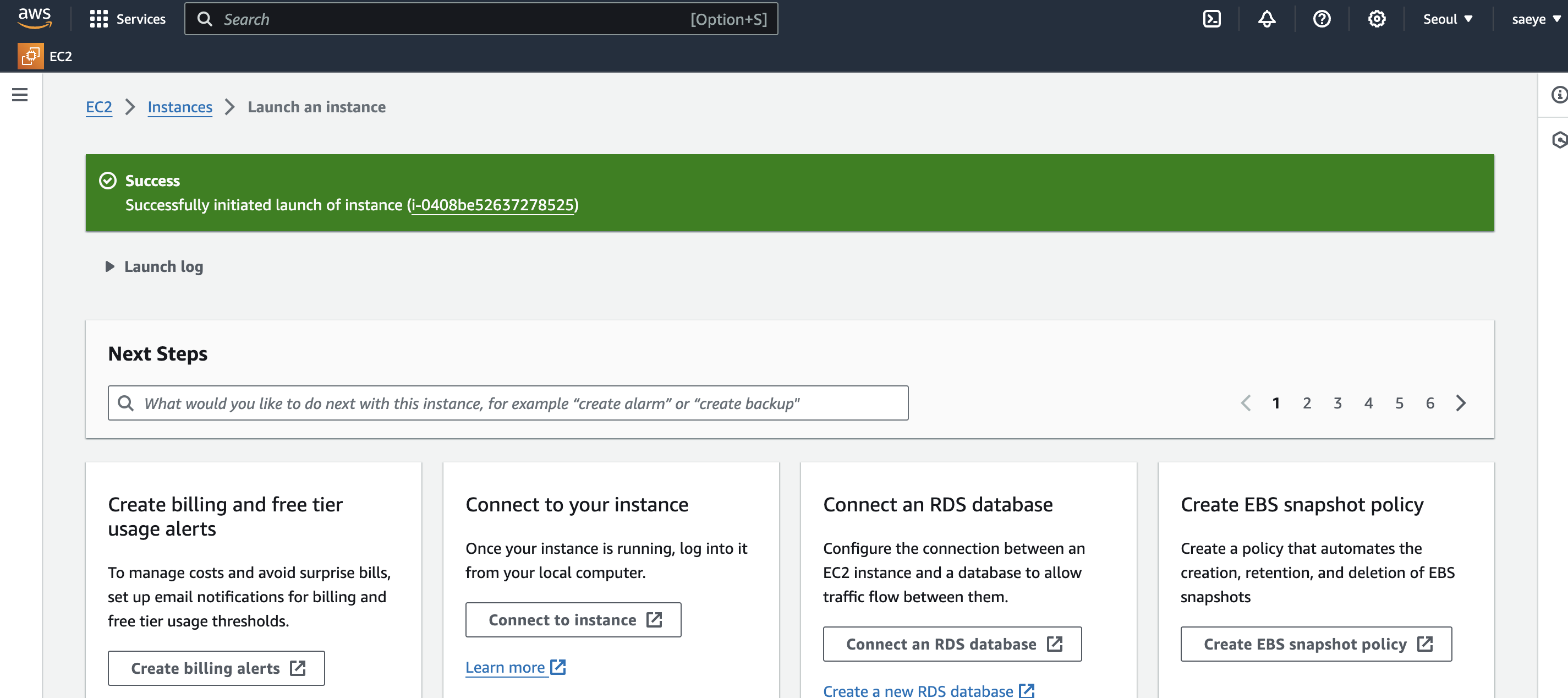The width and height of the screenshot is (1568, 698).
Task: Go to page 6 of Next Steps
Action: tap(1430, 402)
